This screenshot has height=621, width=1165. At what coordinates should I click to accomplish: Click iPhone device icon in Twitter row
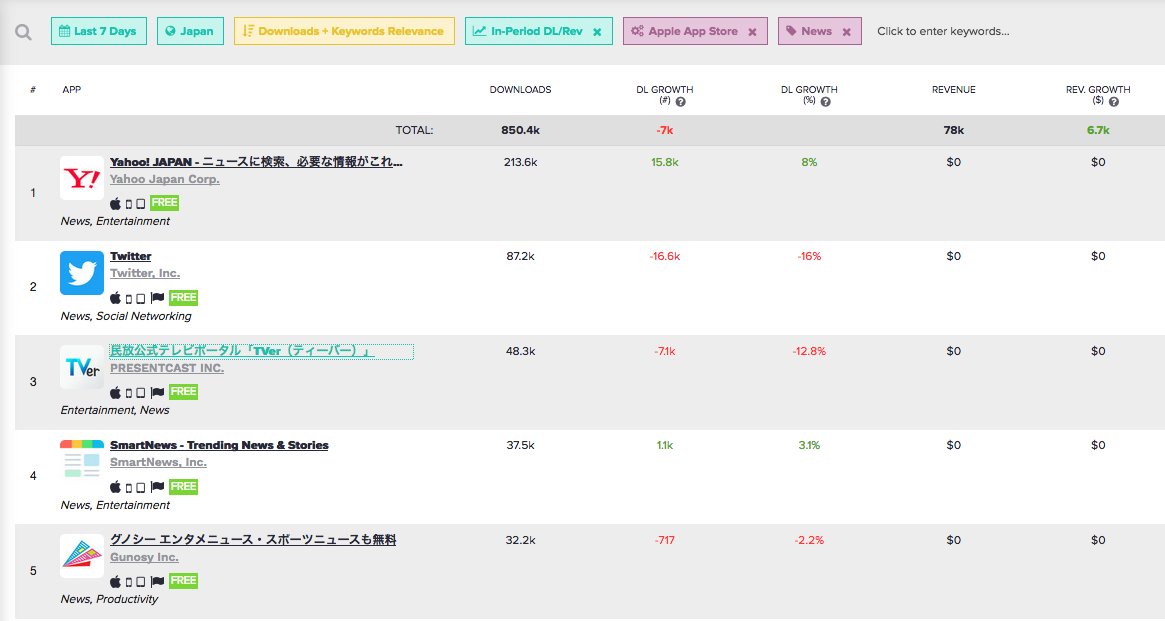[129, 299]
